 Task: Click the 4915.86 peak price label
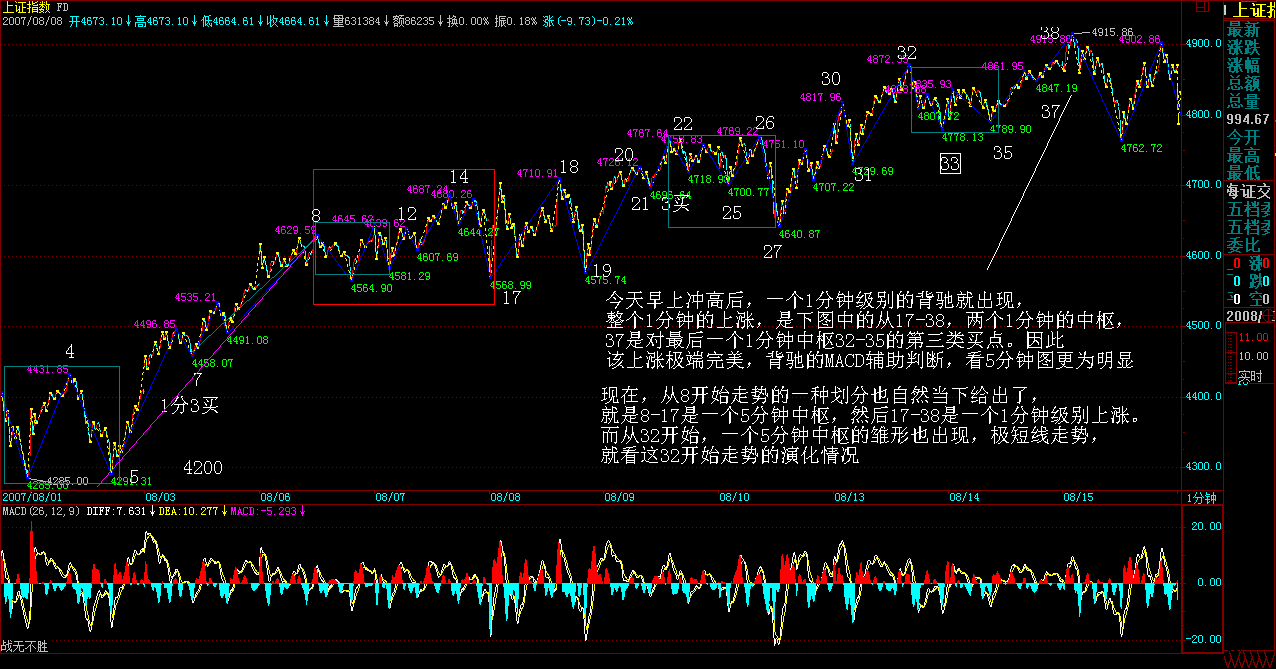point(1112,32)
